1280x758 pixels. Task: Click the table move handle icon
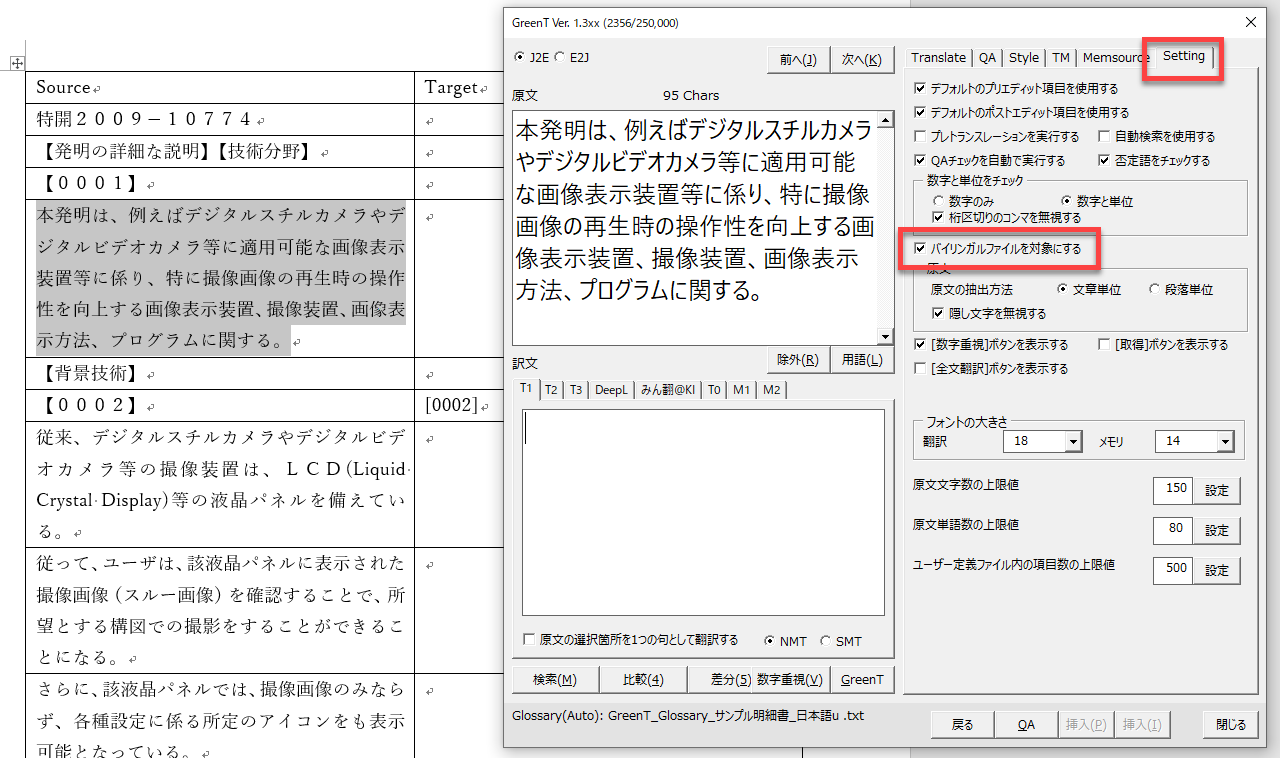click(x=17, y=63)
